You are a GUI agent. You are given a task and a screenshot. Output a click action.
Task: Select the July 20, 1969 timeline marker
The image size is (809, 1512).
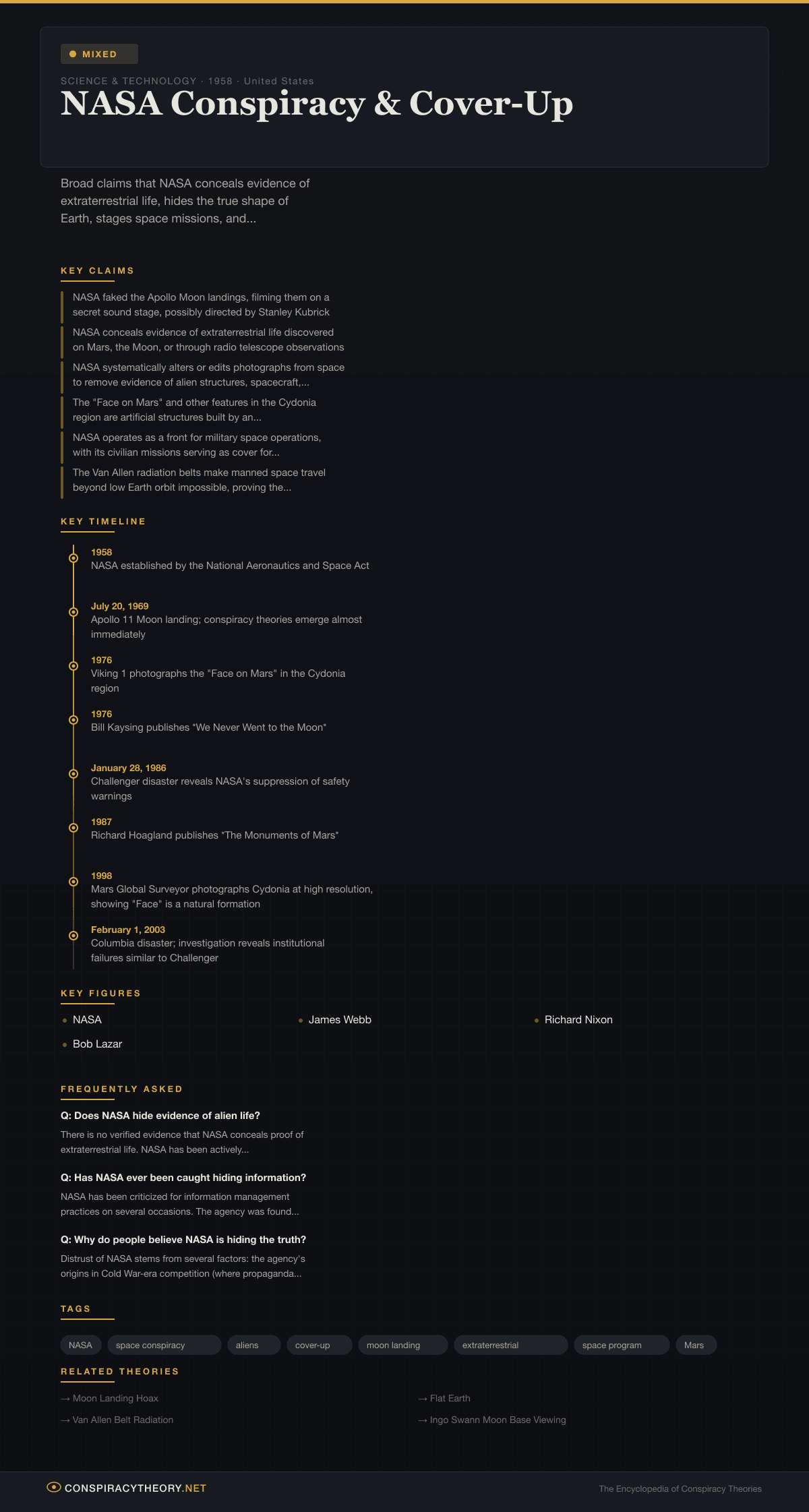click(73, 612)
